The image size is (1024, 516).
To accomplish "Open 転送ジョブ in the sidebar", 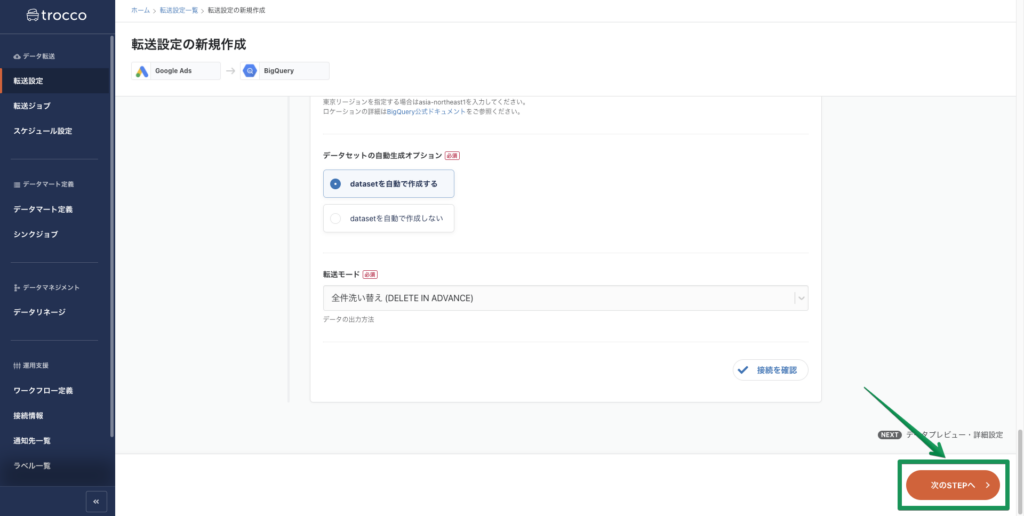I will [32, 105].
